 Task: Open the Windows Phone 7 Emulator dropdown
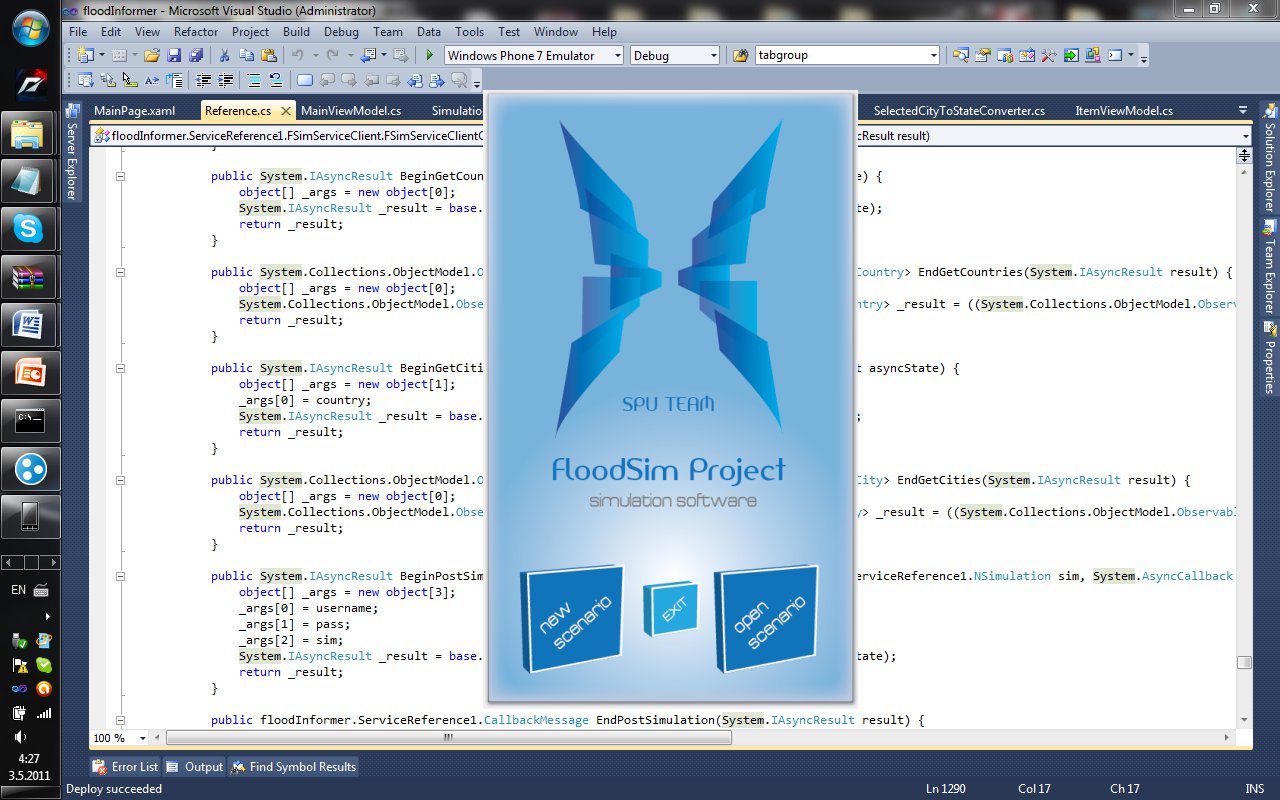(617, 56)
